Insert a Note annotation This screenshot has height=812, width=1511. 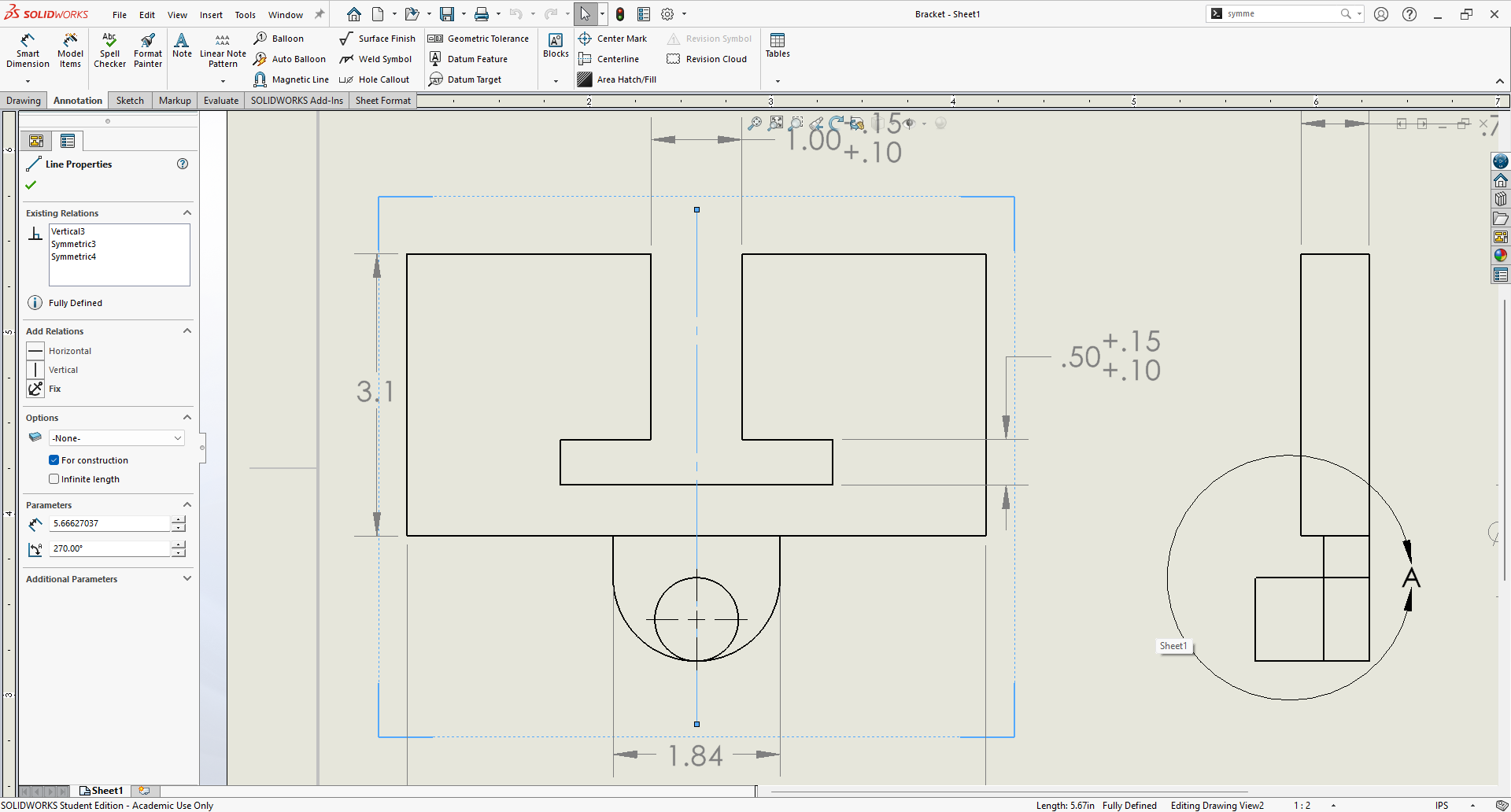(x=182, y=46)
